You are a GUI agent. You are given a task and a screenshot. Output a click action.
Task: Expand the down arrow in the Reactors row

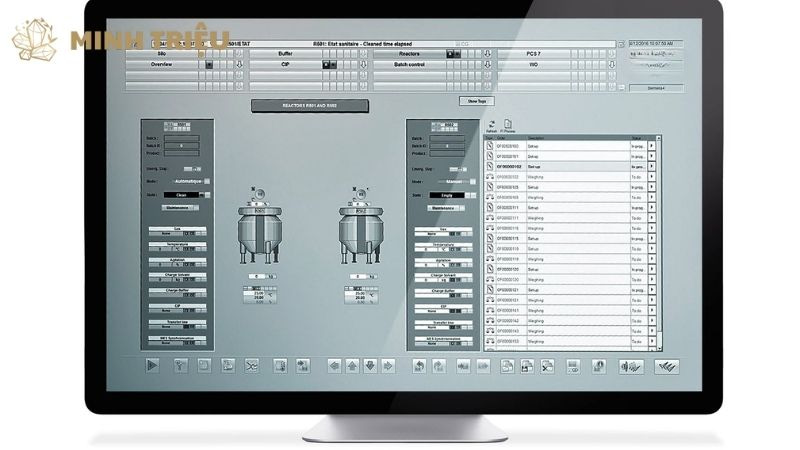point(487,53)
